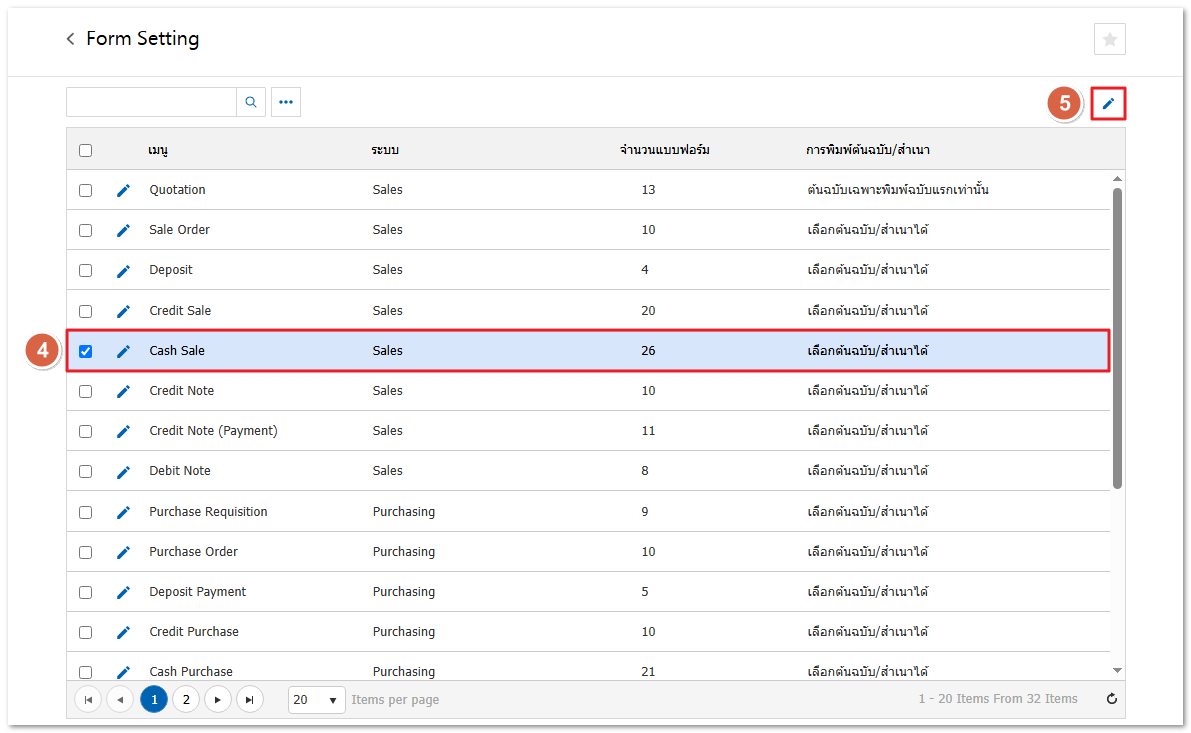Screen dimensions: 1191x733
Task: Go to page 2
Action: [x=186, y=699]
